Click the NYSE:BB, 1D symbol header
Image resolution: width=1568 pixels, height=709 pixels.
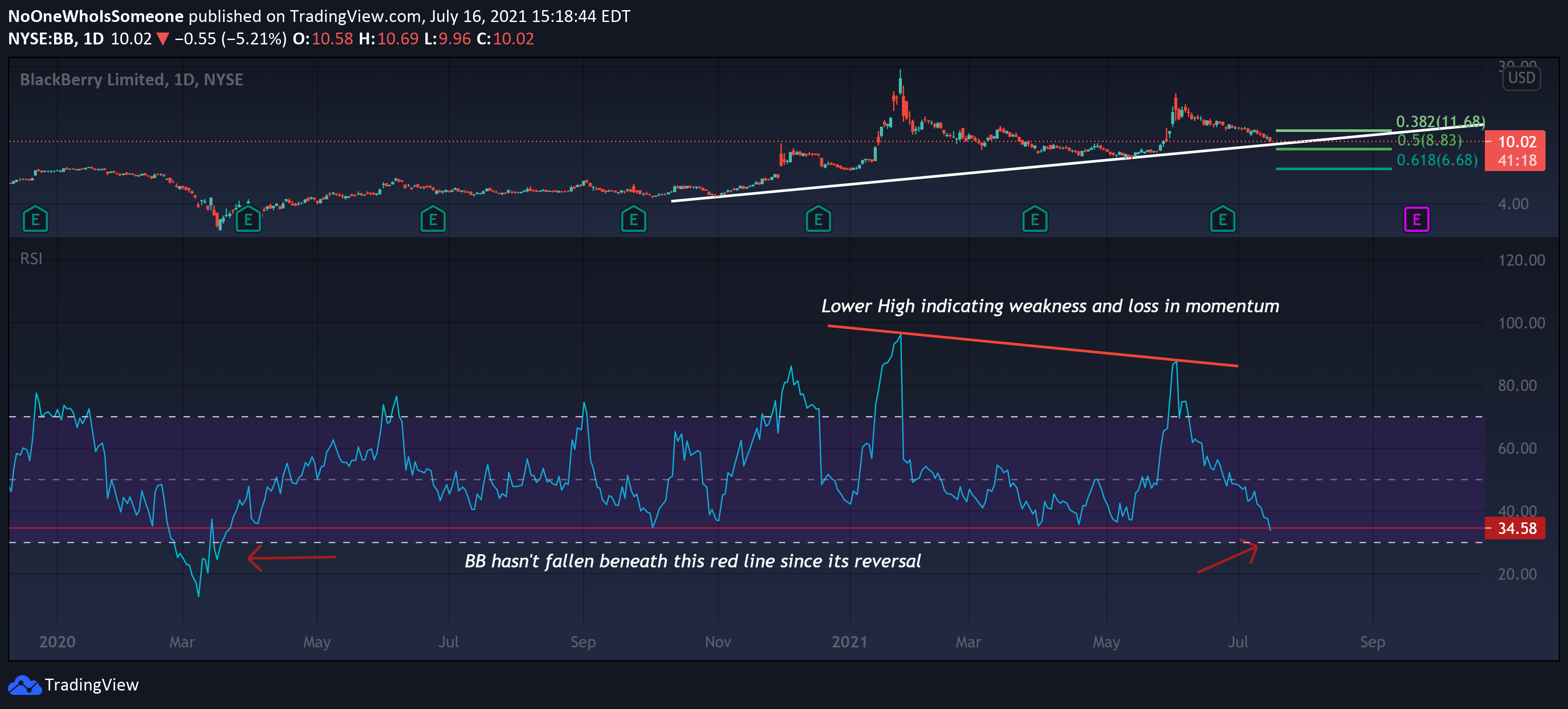click(56, 39)
